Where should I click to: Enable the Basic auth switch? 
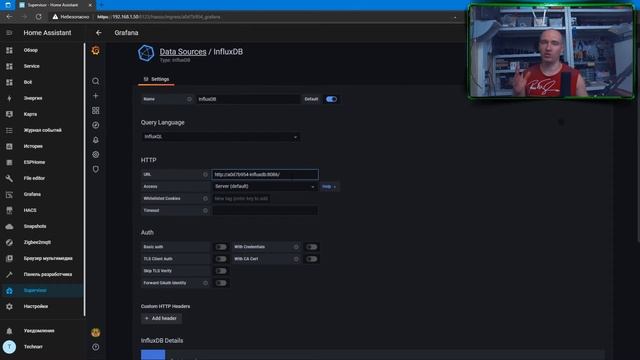tap(221, 247)
